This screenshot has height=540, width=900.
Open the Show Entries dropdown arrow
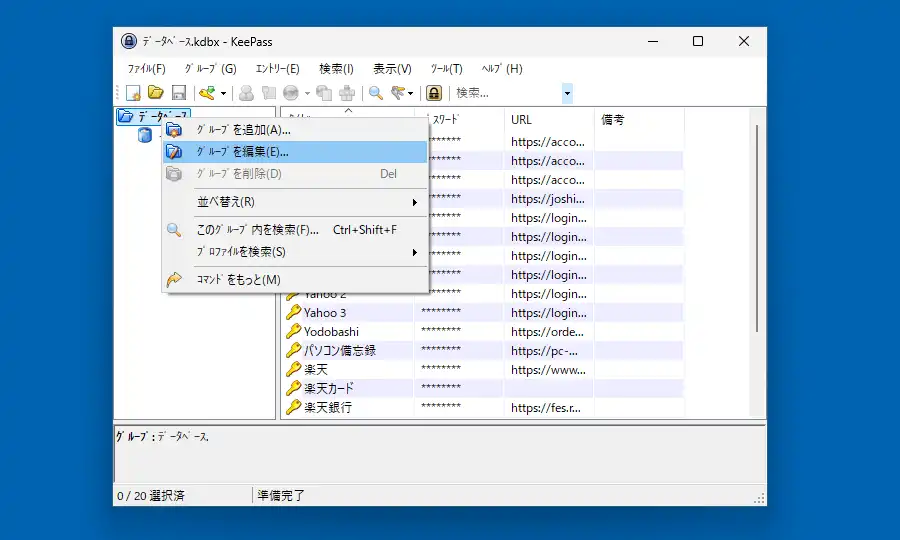[x=410, y=93]
